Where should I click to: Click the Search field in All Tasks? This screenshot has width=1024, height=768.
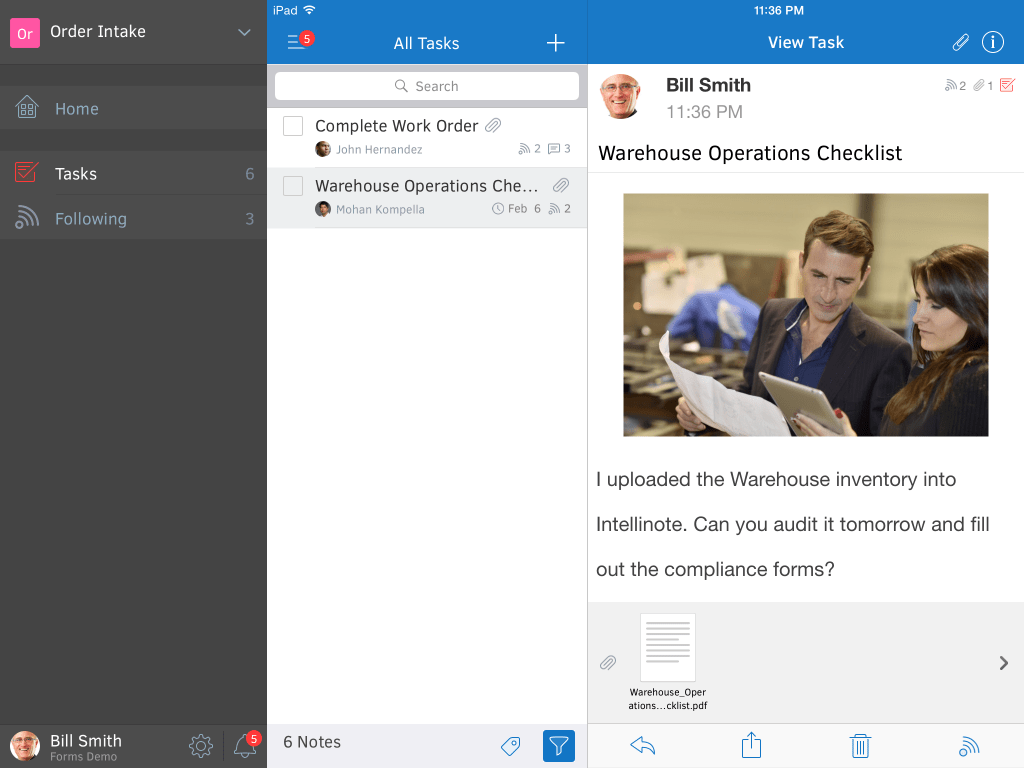click(x=427, y=86)
